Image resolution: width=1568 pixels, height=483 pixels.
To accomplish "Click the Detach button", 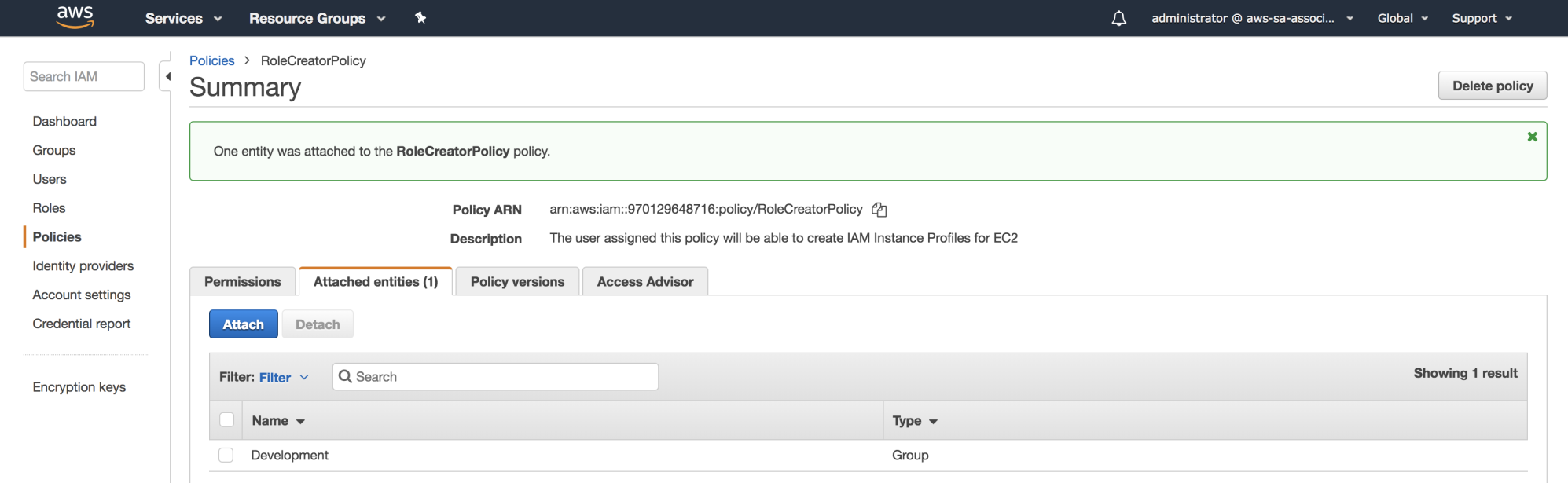I will point(318,324).
